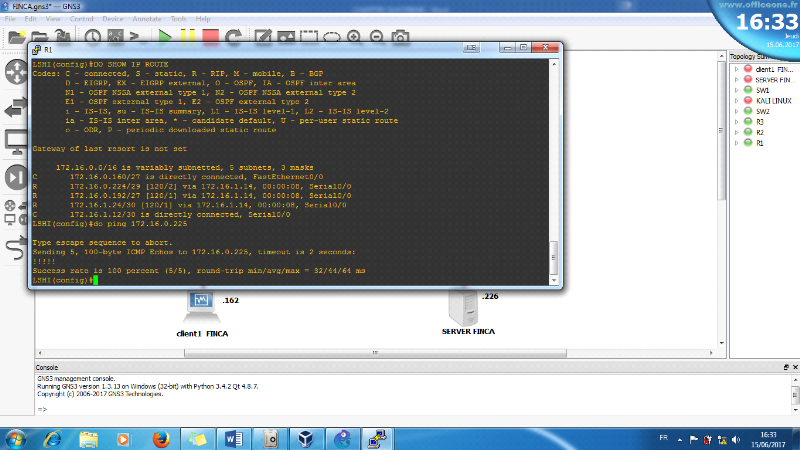Toggle show interface labels icon

tap(115, 37)
